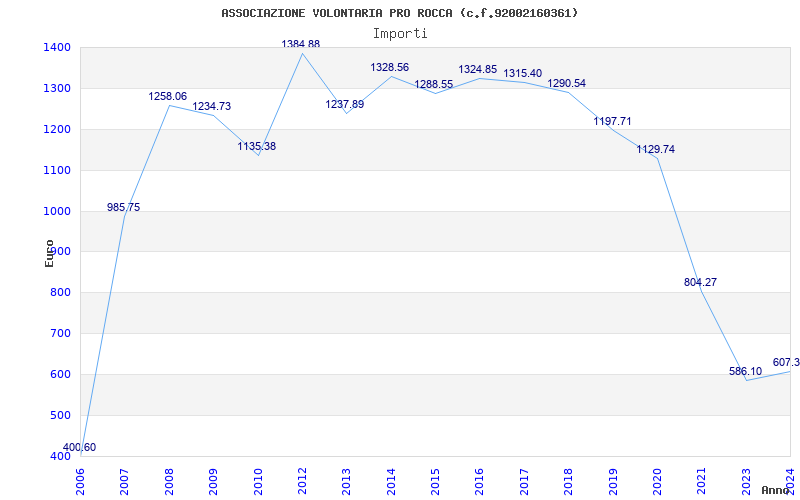Select the 1315.40 value label
Viewport: 800px width, 500px height.
point(522,73)
